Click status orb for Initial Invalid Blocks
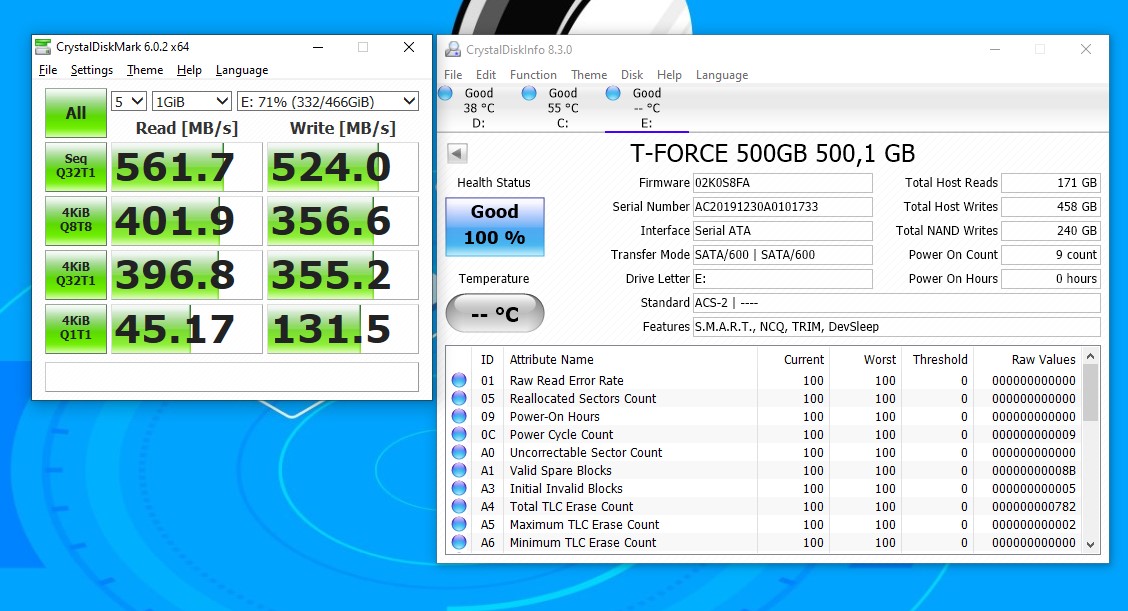The image size is (1128, 611). tap(459, 488)
